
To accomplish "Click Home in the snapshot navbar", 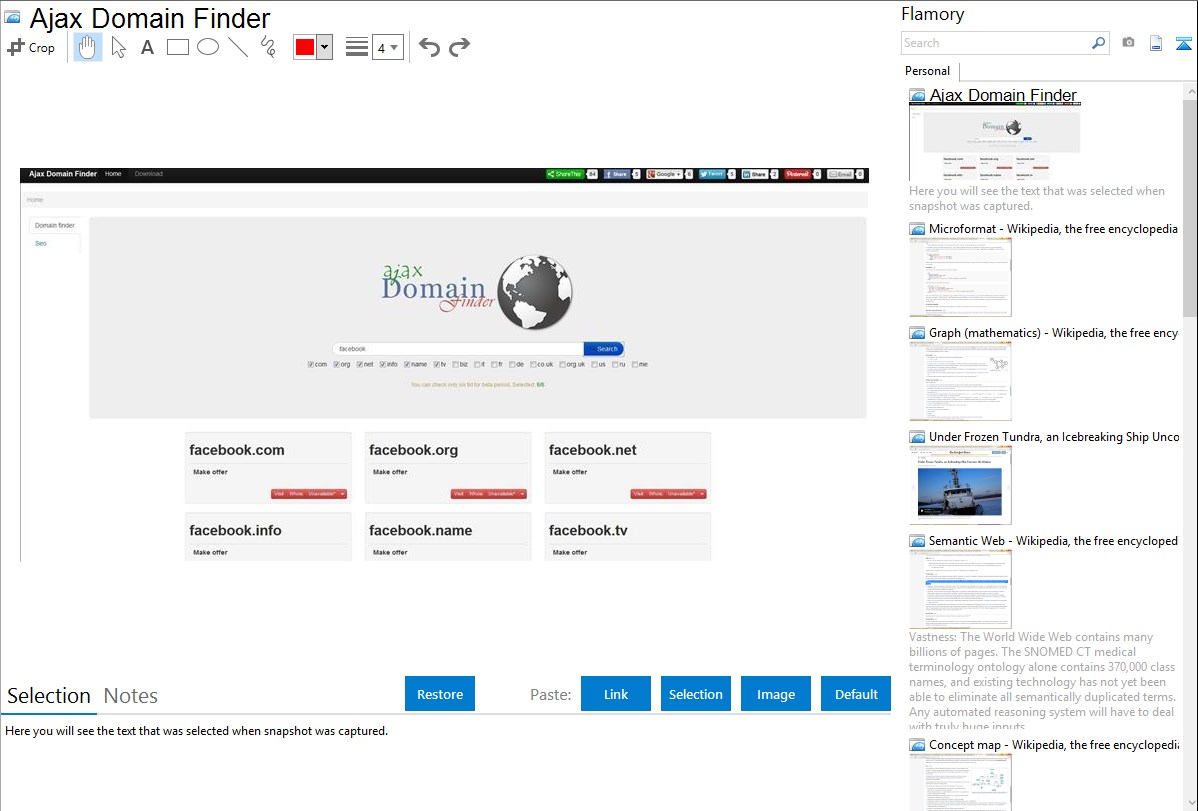I will [113, 174].
